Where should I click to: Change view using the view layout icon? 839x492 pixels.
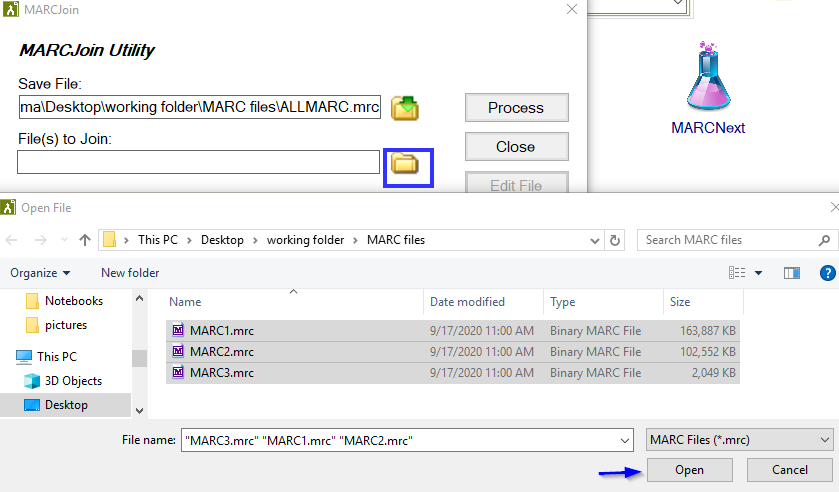tap(737, 273)
